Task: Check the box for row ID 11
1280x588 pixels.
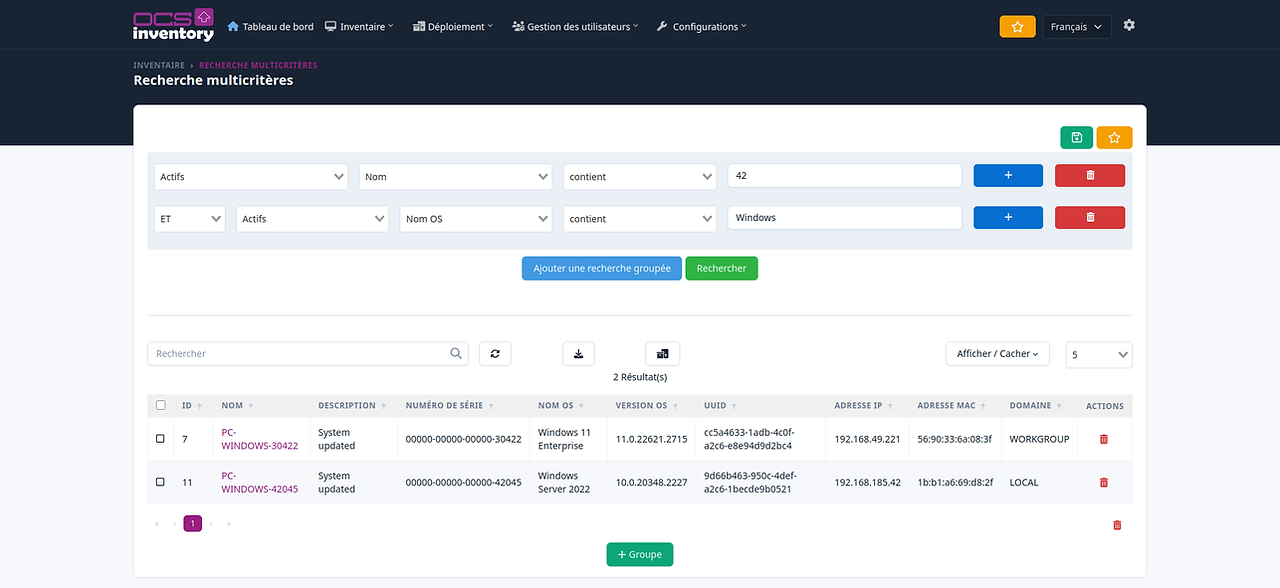Action: (160, 482)
